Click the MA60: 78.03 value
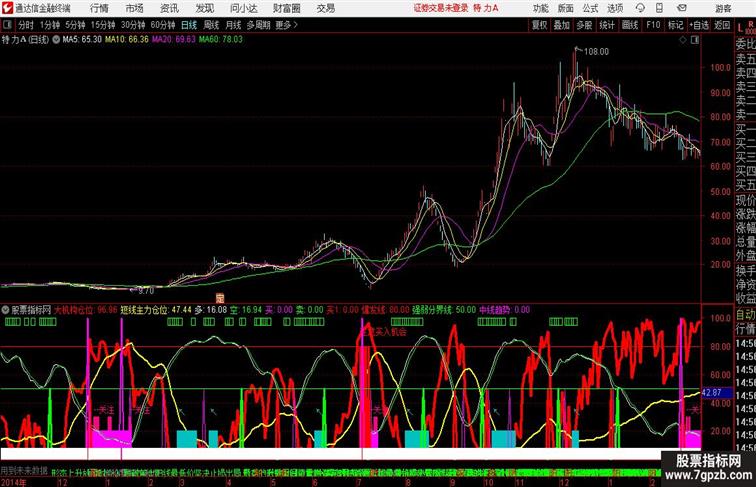756x487 pixels. (x=221, y=40)
